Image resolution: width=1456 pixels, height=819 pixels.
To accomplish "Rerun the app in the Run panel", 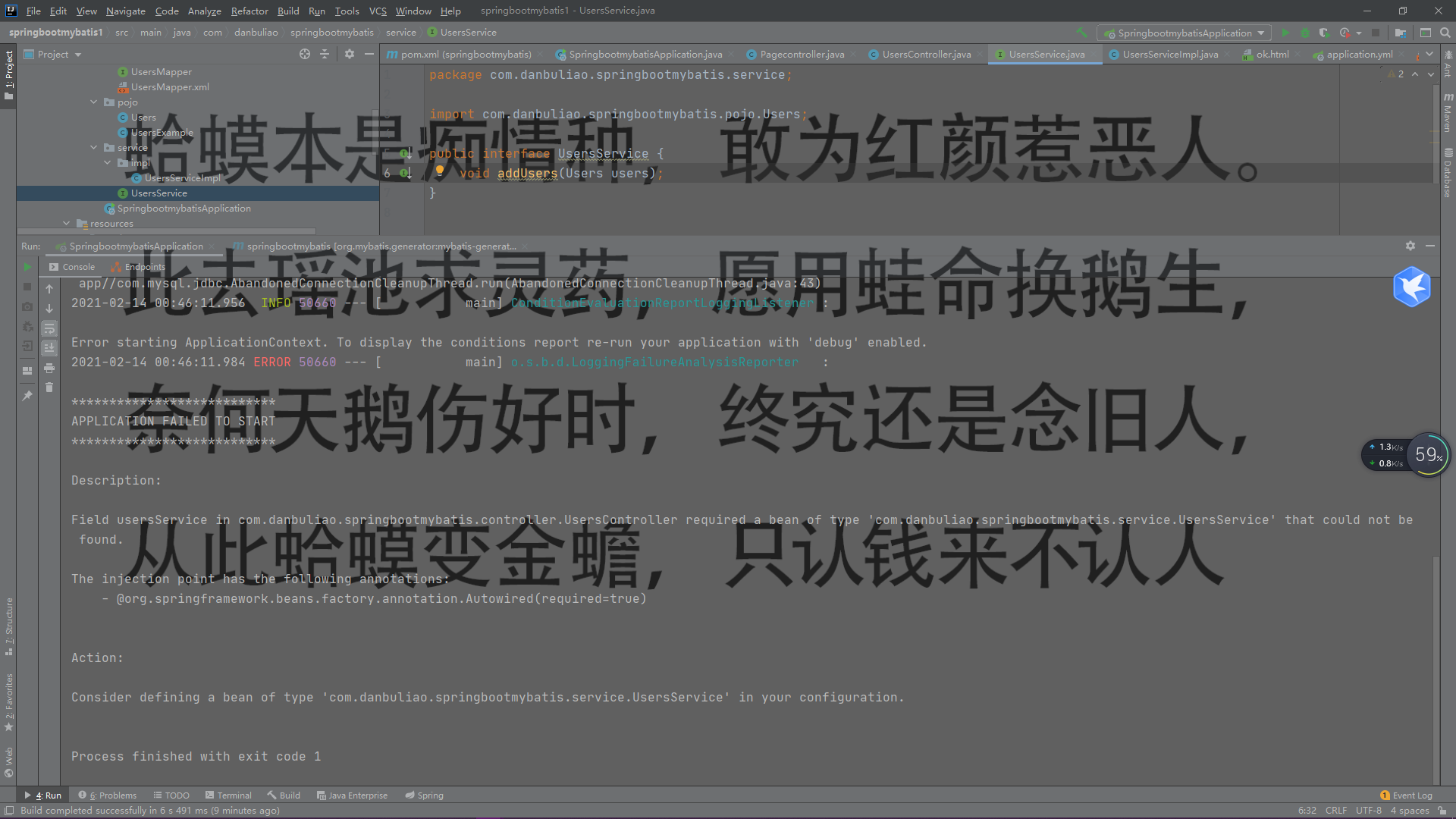I will [27, 267].
